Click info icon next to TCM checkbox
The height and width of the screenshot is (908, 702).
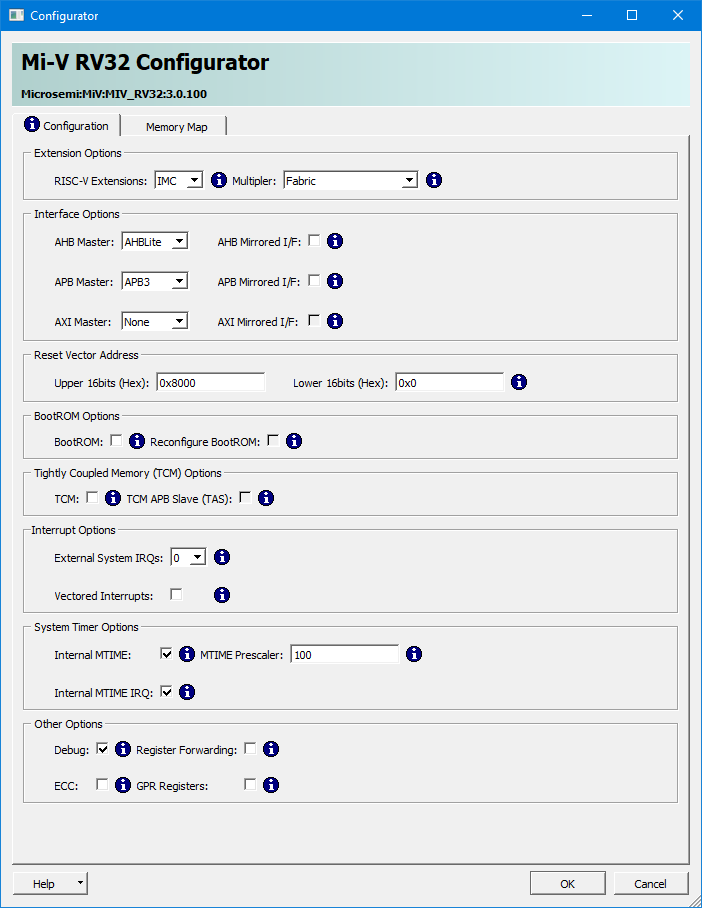click(x=113, y=498)
